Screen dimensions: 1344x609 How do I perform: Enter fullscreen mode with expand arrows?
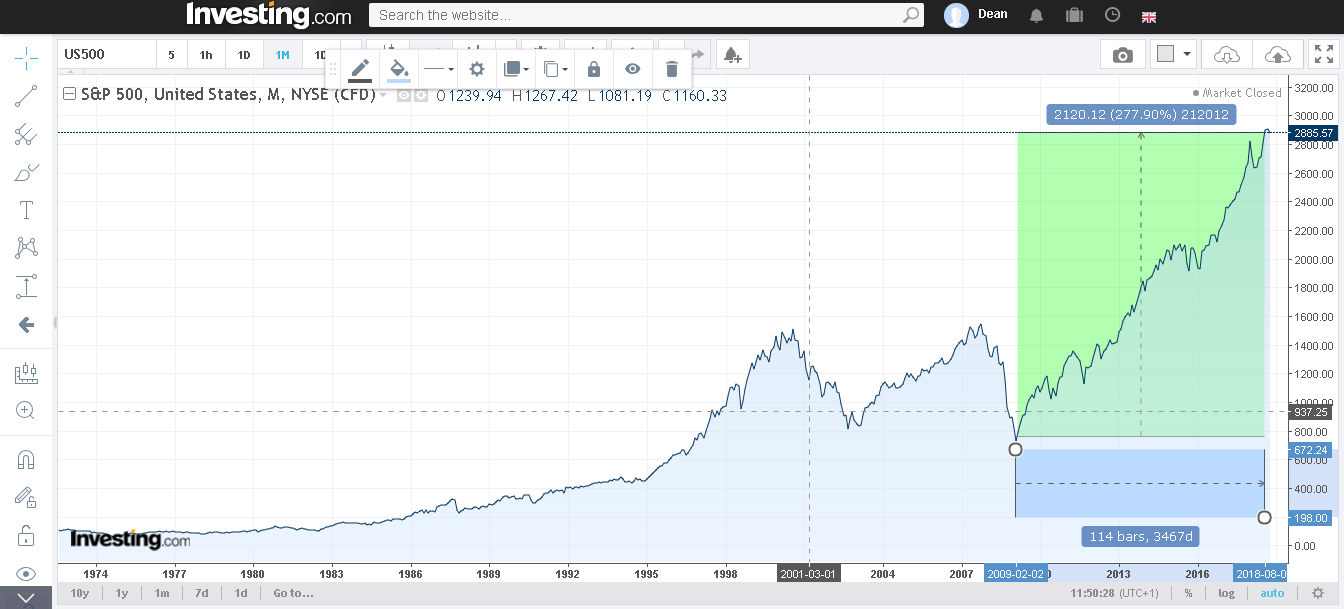pyautogui.click(x=1323, y=54)
